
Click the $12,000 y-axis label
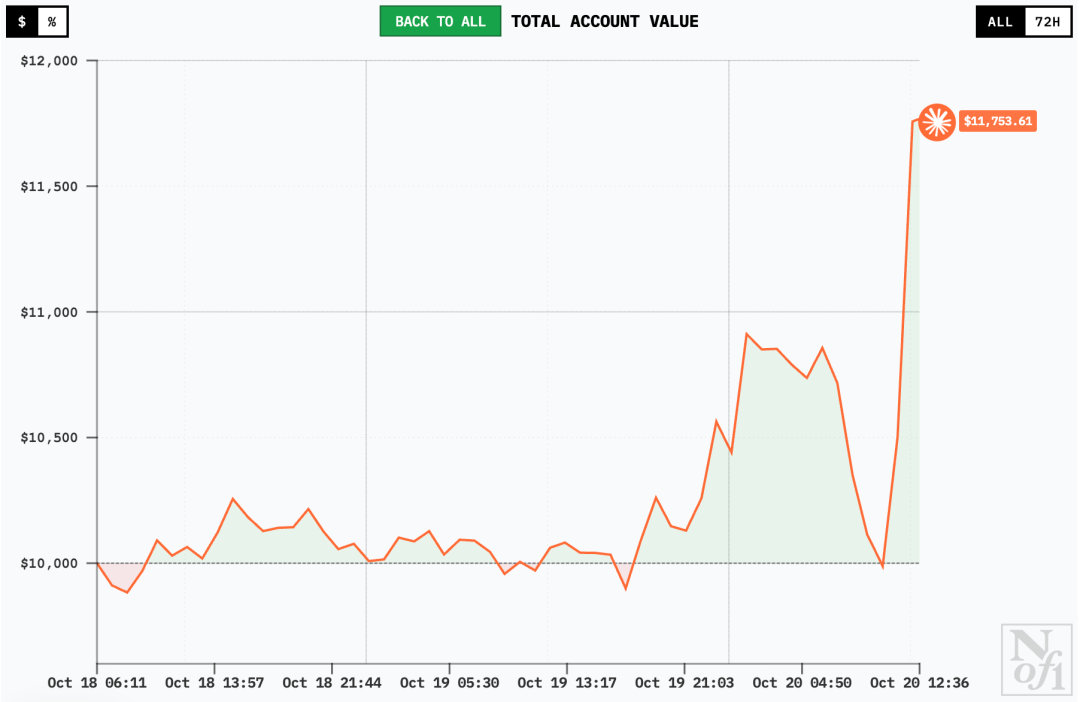coord(49,61)
